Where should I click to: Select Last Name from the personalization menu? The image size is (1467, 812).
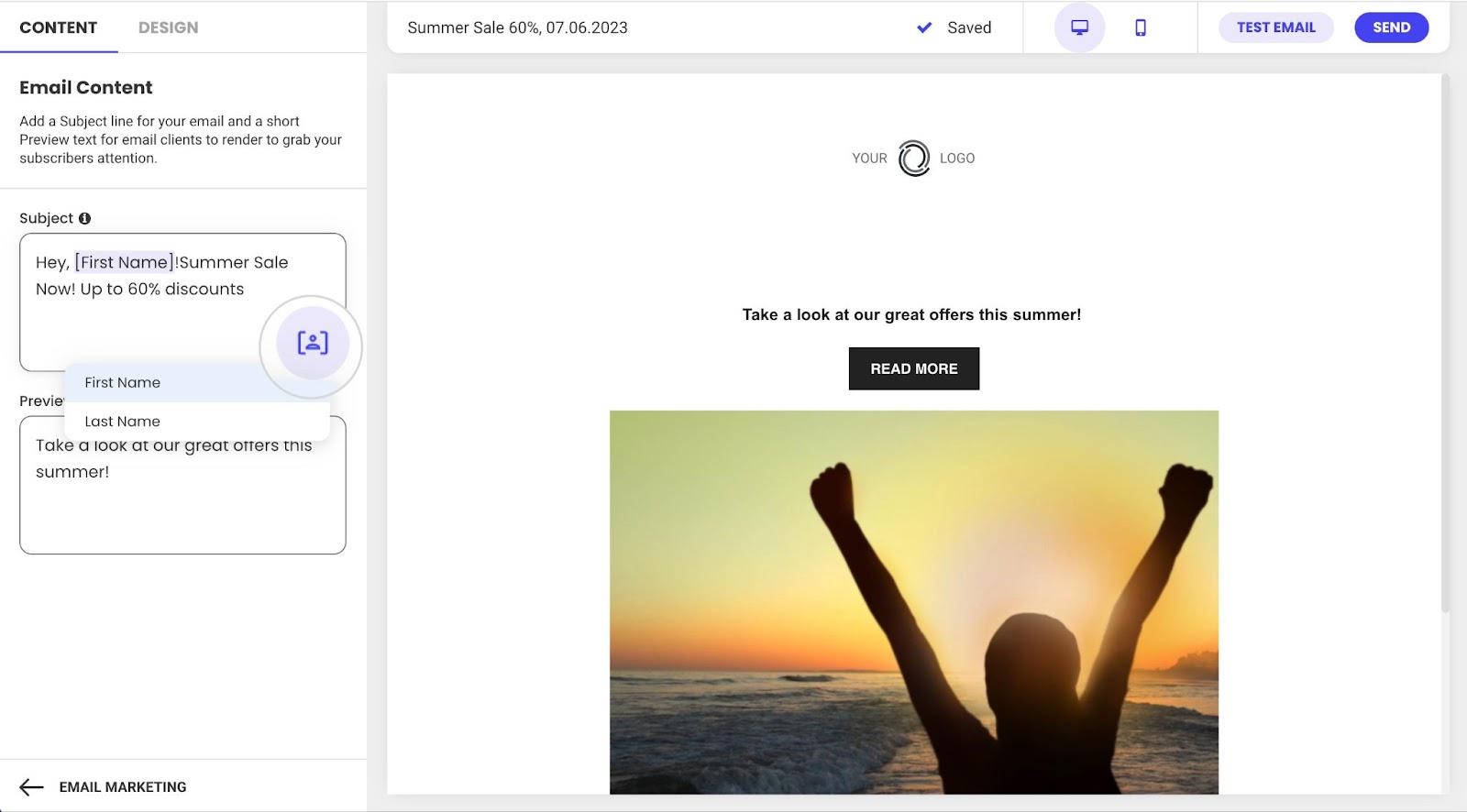tap(197, 422)
